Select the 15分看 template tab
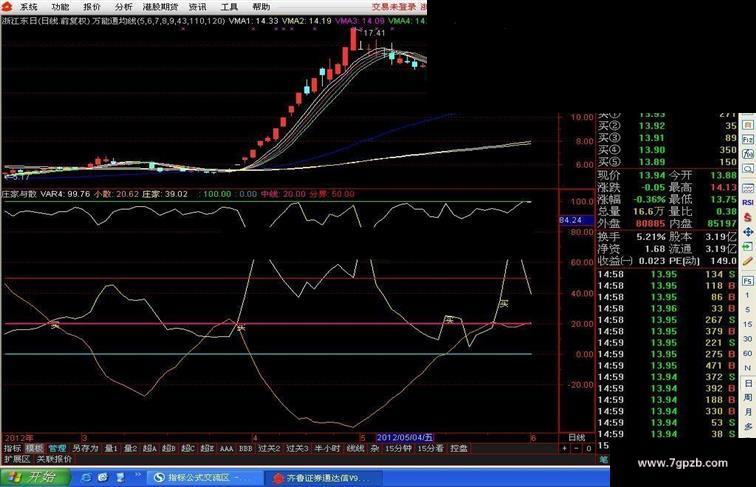 pyautogui.click(x=431, y=448)
